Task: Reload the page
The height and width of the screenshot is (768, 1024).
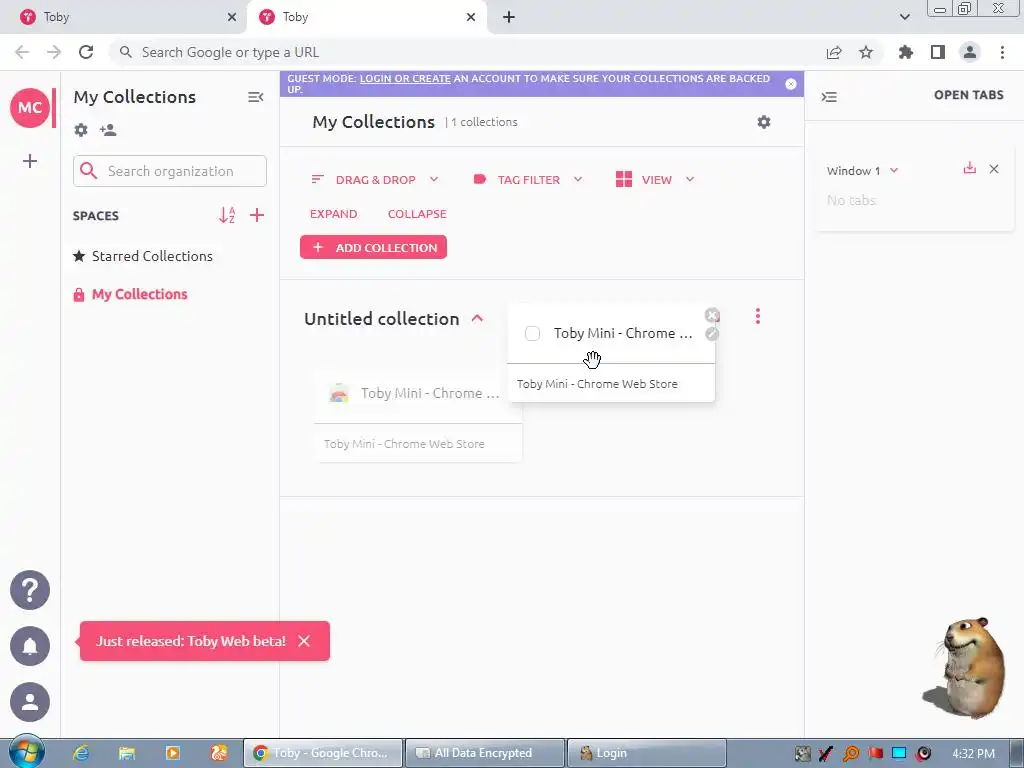Action: [x=86, y=52]
